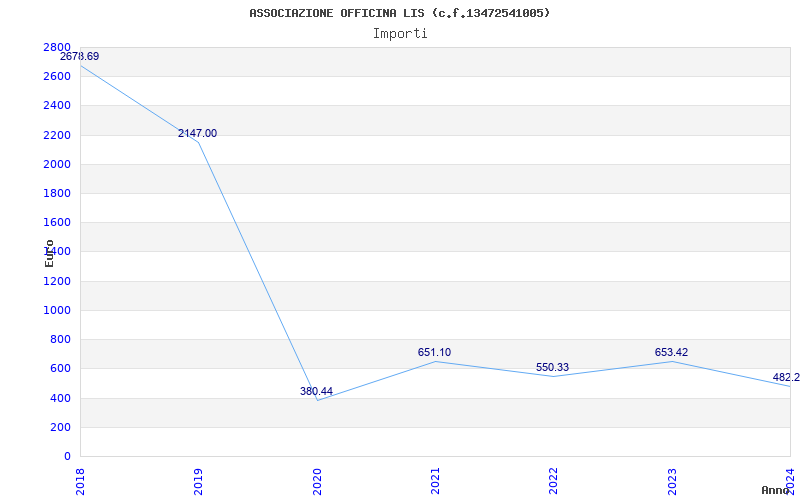Click the 1200 y-axis tick label
This screenshot has width=800, height=500.
point(57,281)
